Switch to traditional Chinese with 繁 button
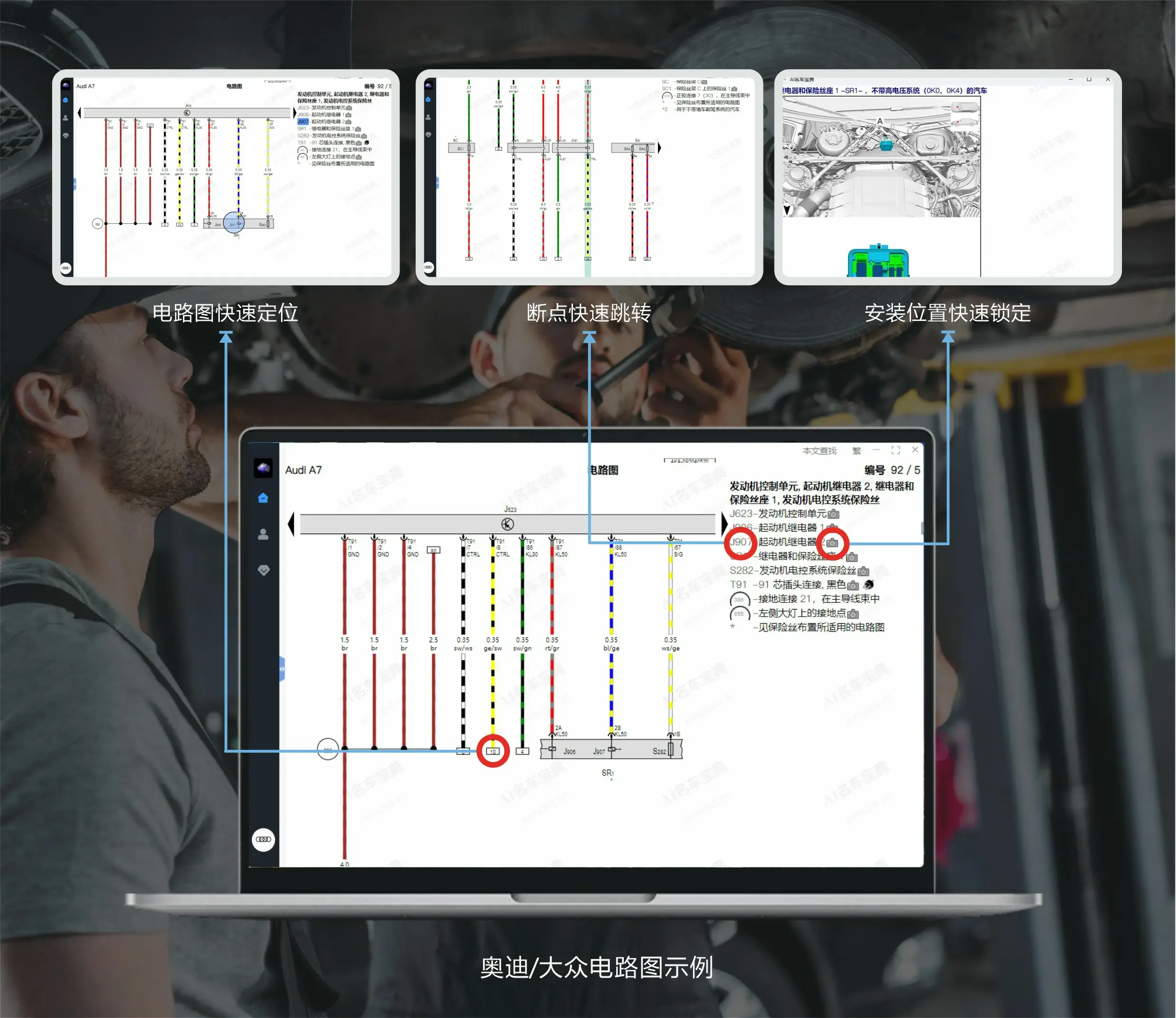This screenshot has height=1018, width=1176. pos(857,451)
